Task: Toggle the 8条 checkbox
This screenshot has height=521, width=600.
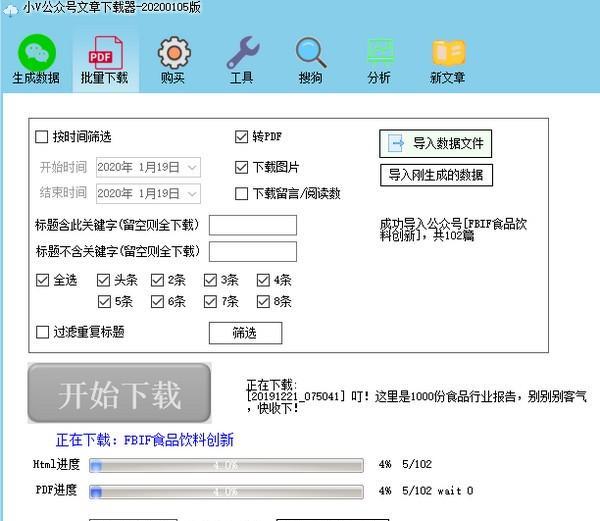Action: [x=263, y=301]
